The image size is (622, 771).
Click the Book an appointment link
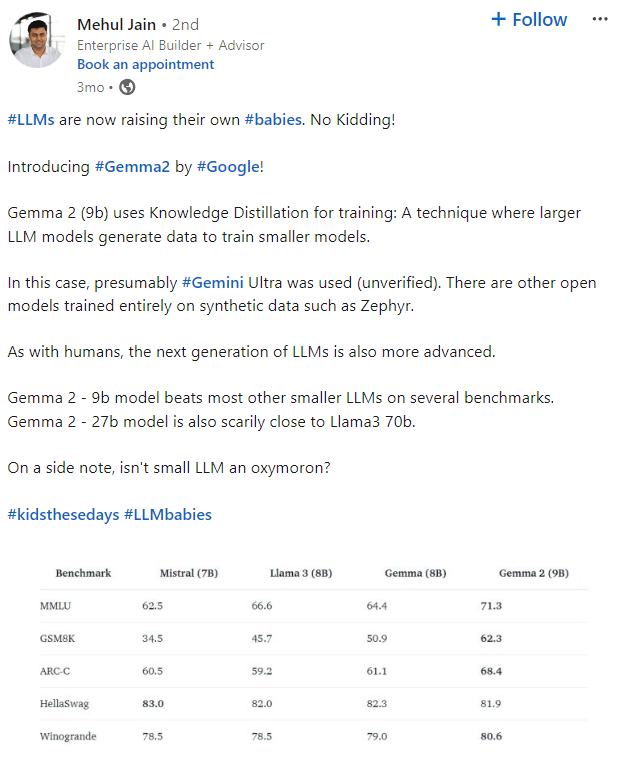point(145,64)
